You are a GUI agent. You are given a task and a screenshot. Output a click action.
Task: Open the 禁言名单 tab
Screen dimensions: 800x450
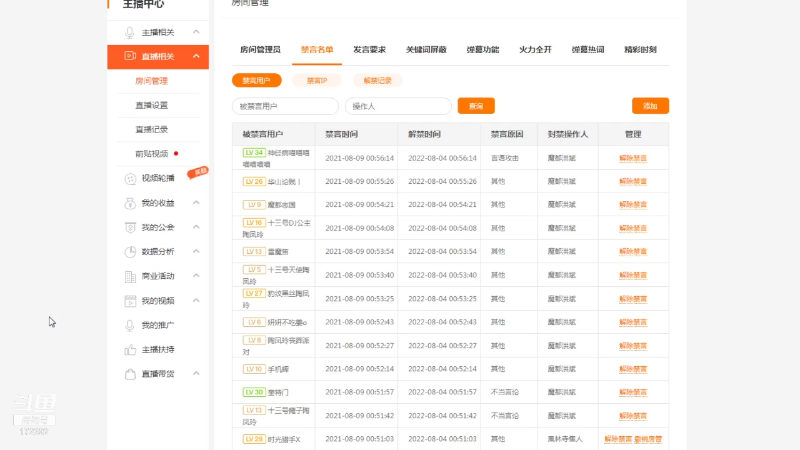[317, 49]
